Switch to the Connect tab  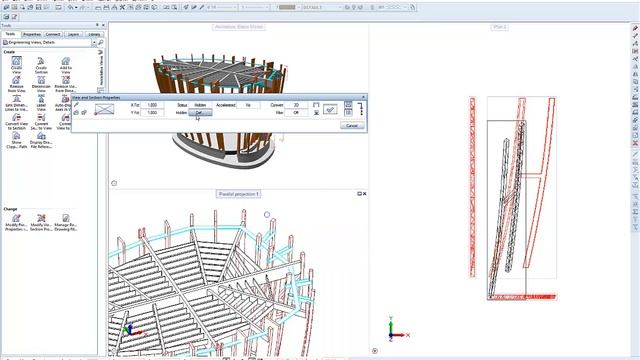click(53, 34)
